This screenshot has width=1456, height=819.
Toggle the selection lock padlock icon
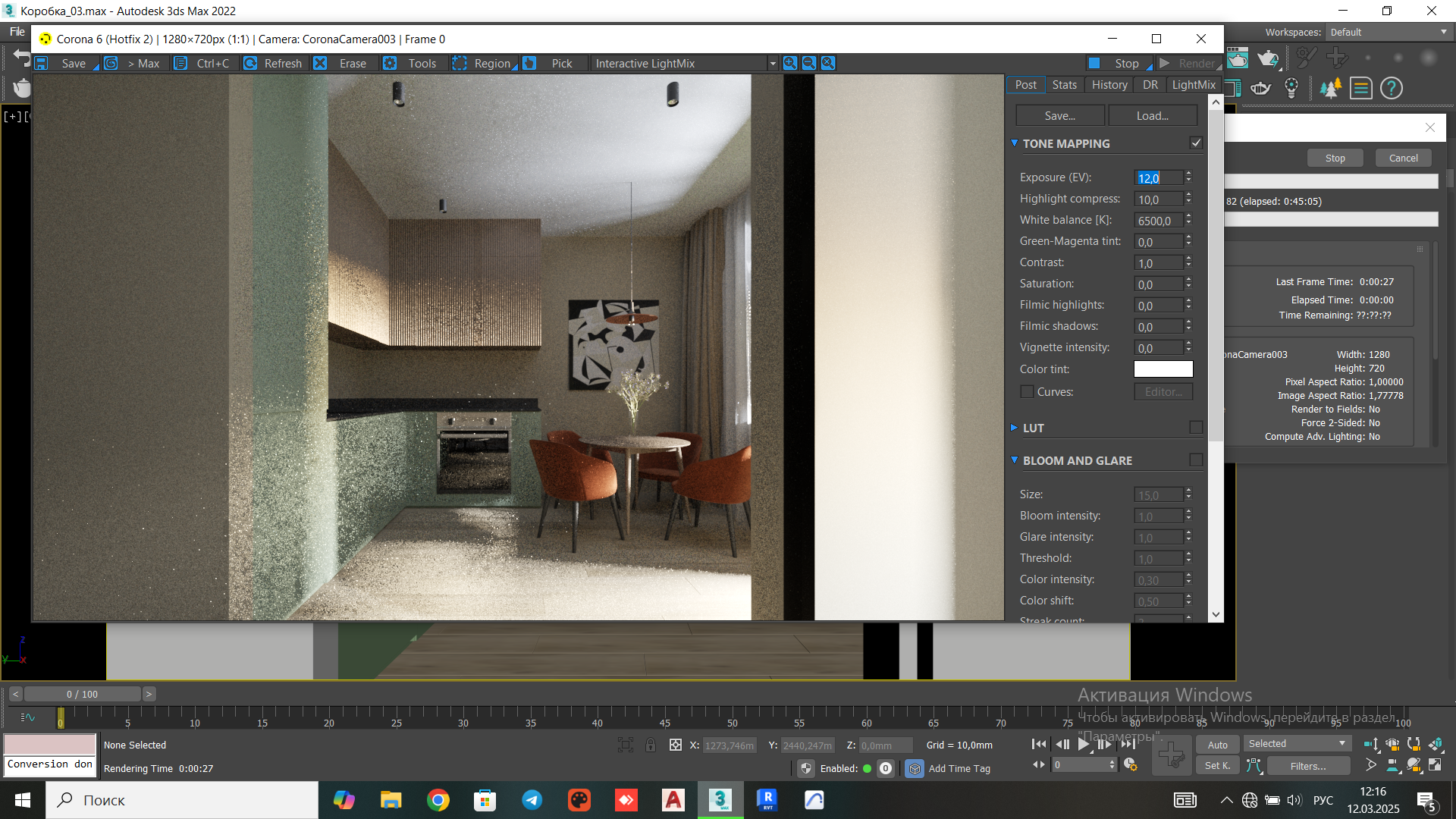651,745
